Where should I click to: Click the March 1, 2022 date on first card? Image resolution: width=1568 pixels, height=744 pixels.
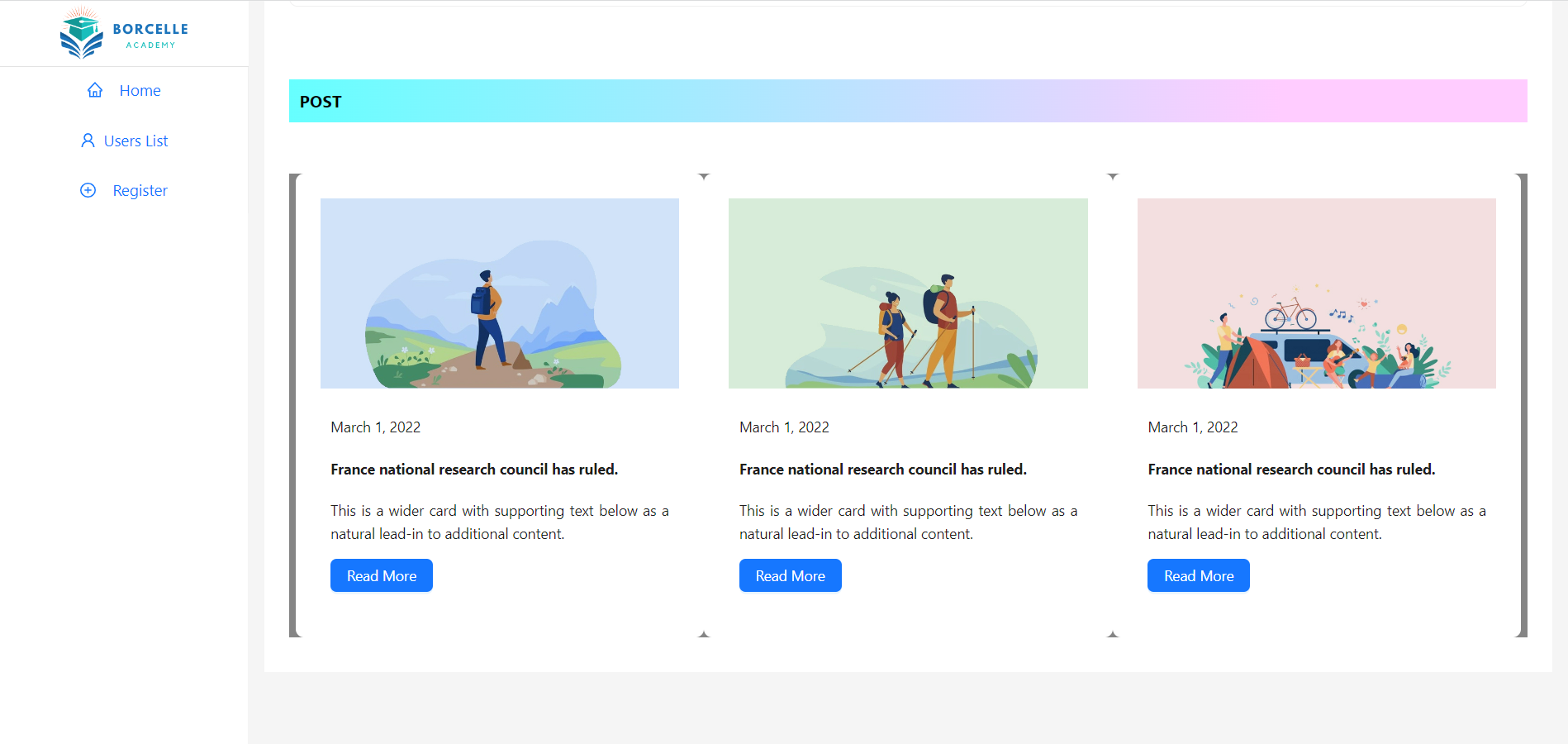(375, 427)
